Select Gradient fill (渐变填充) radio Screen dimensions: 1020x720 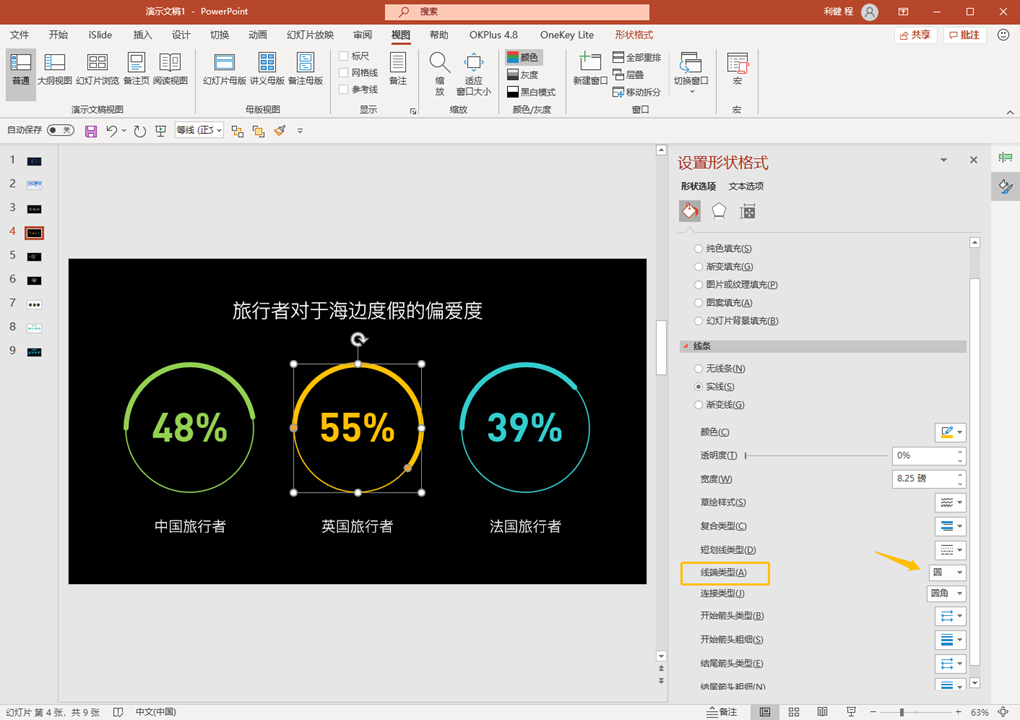[698, 267]
